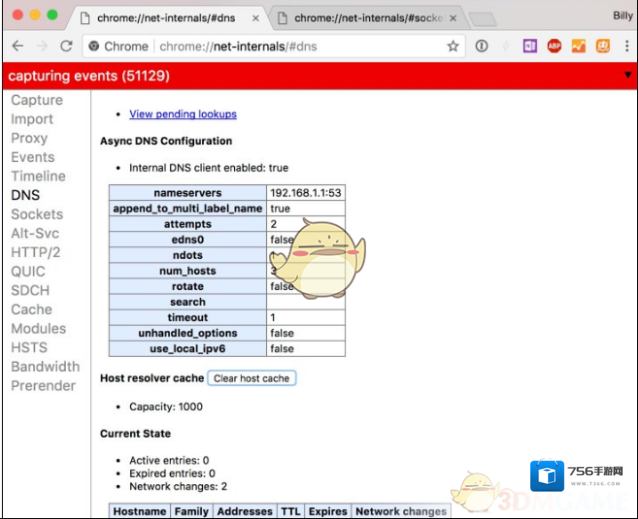Select Timeline in the sidebar
638x519 pixels.
click(38, 176)
